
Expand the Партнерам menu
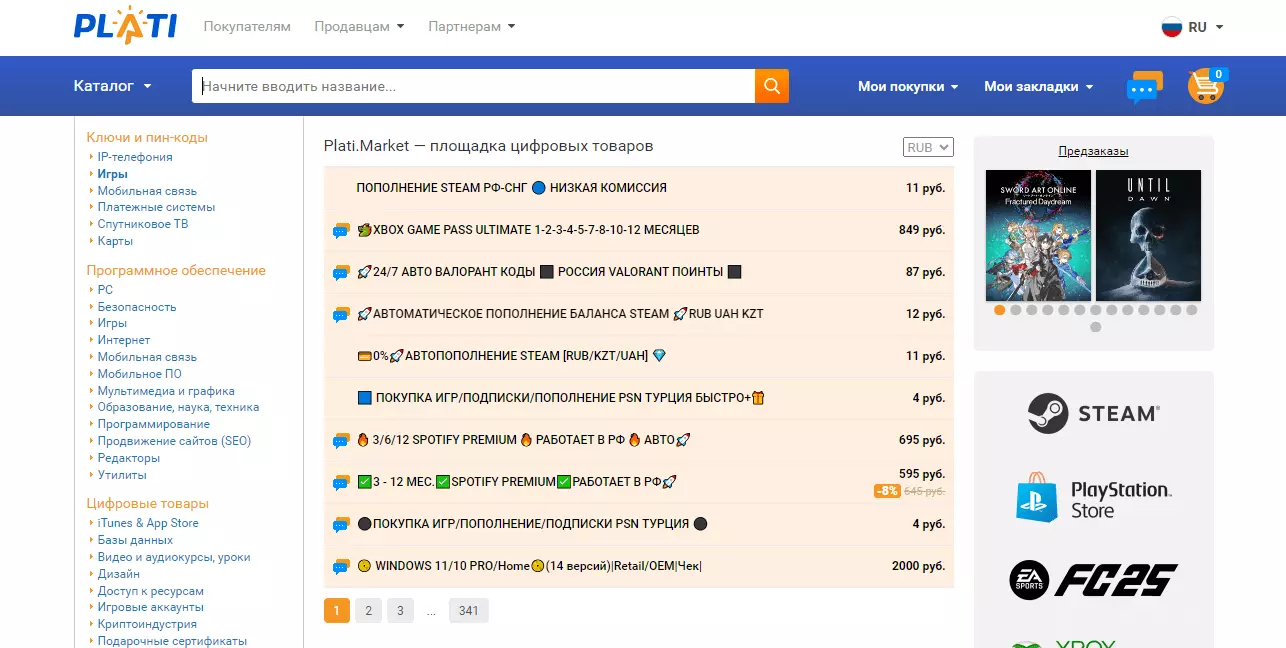472,27
